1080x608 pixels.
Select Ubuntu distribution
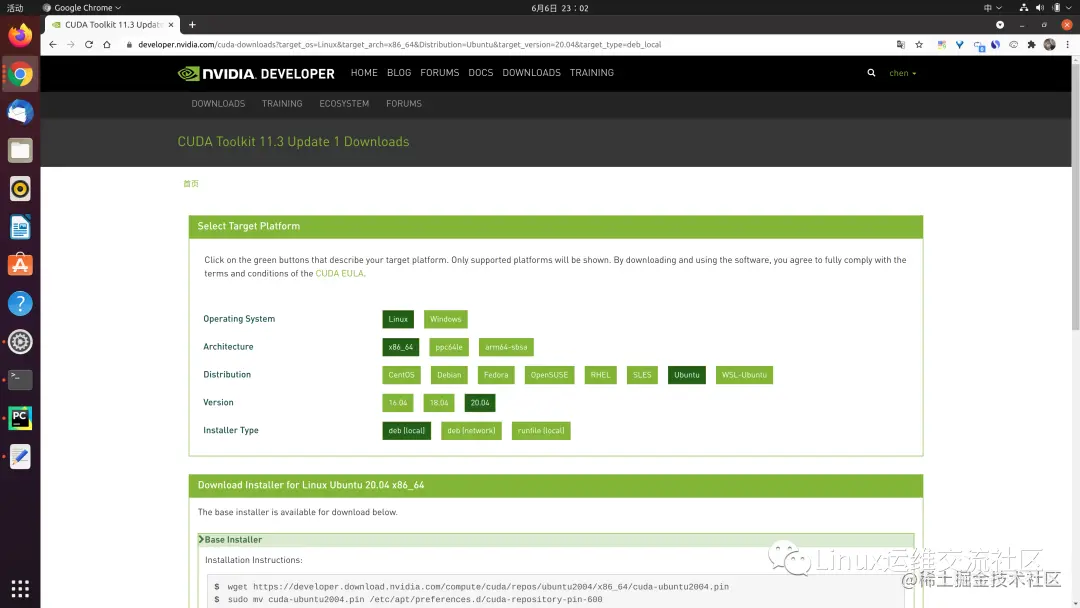[x=687, y=375]
